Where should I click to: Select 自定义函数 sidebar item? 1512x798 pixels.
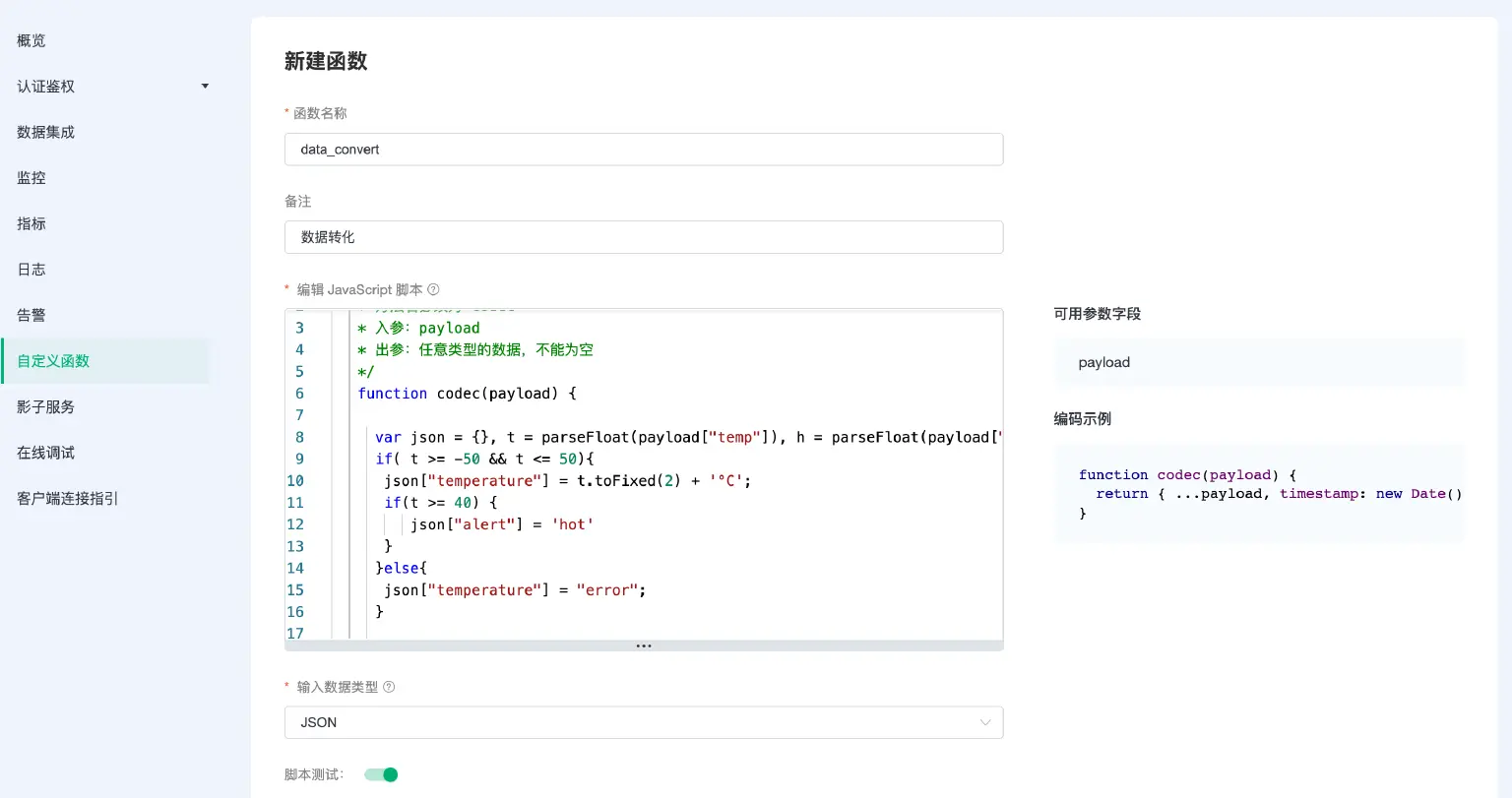point(54,361)
